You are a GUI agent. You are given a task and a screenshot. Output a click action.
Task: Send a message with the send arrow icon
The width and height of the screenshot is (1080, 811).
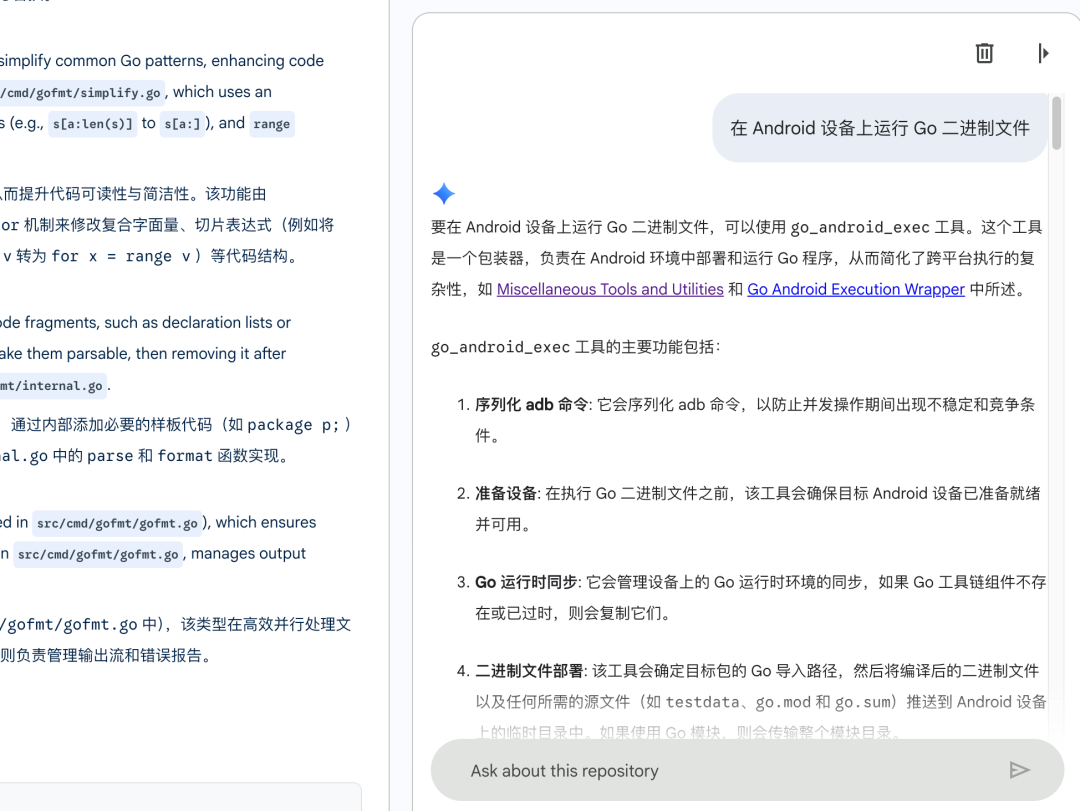(1020, 770)
